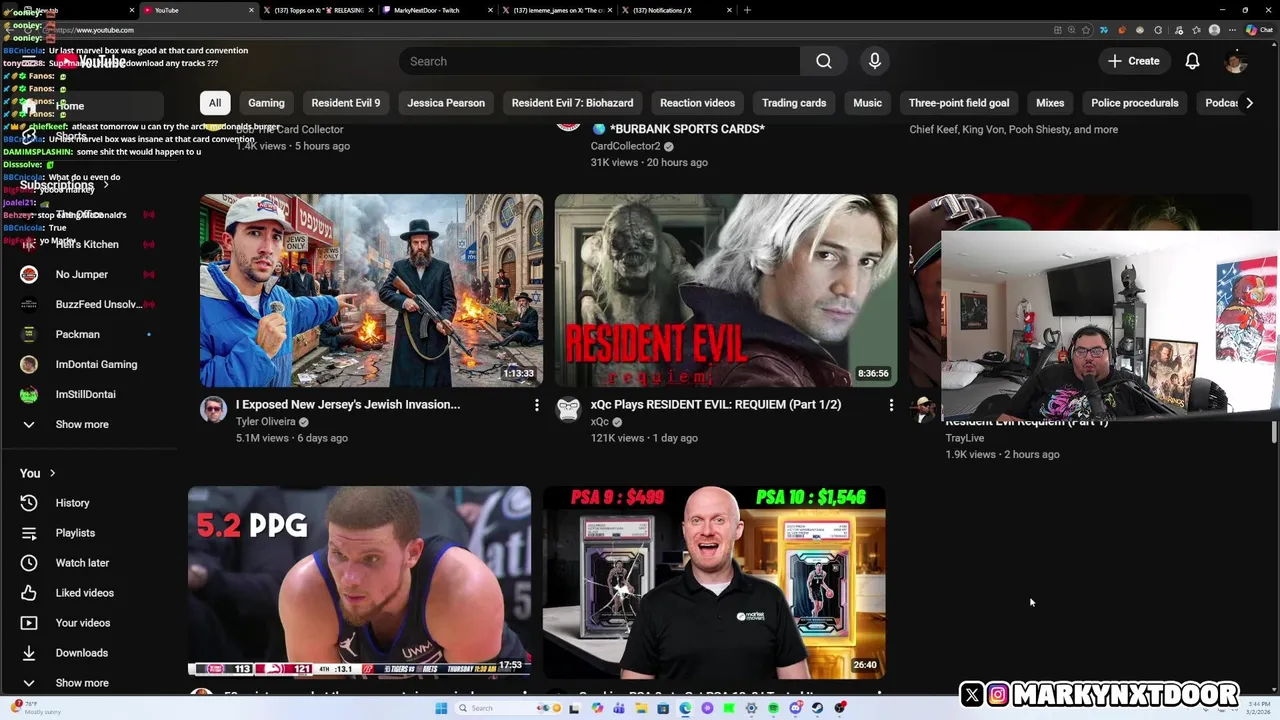
Task: Open a new browser tab with plus
Action: pos(747,10)
